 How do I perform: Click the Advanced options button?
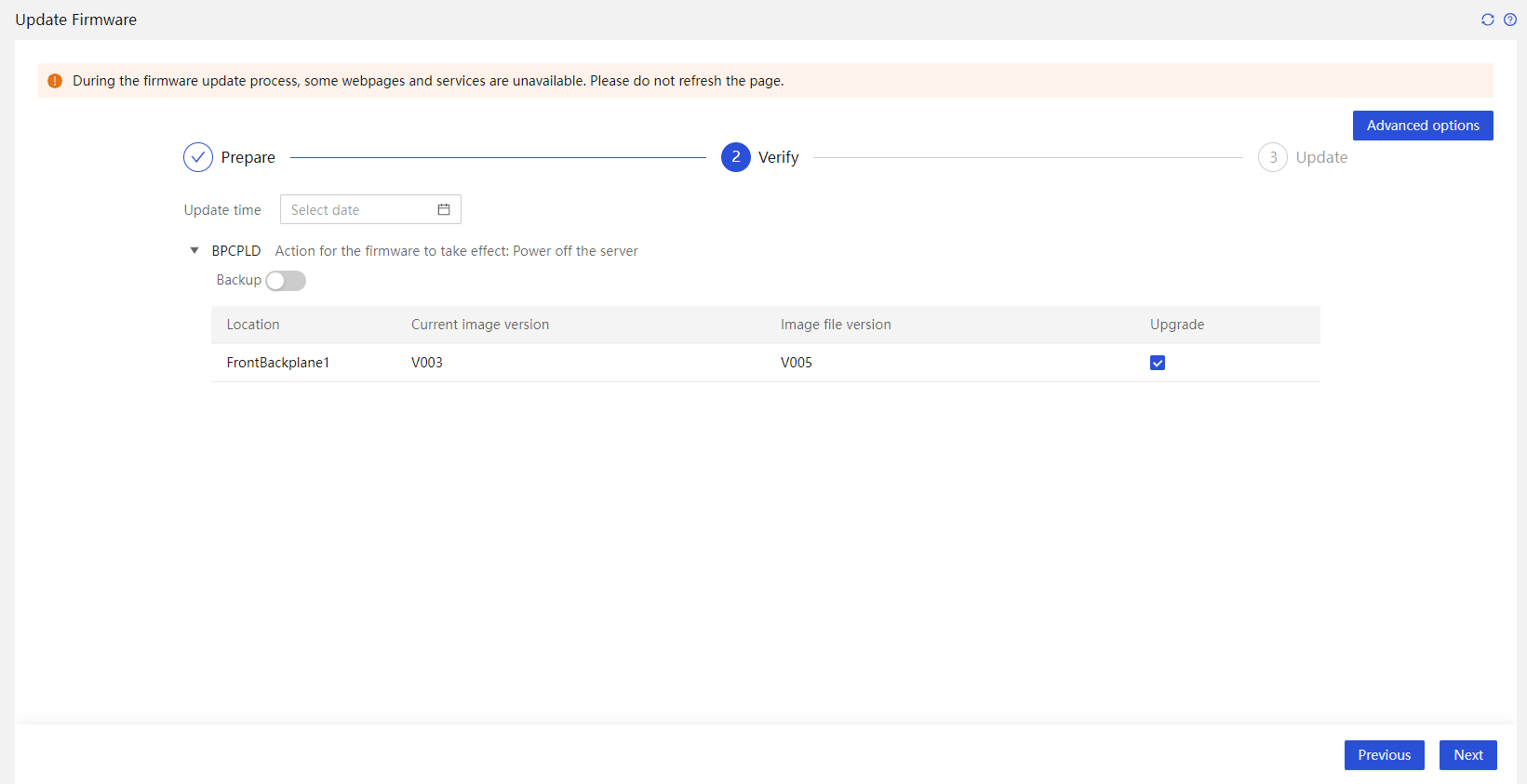pyautogui.click(x=1423, y=126)
